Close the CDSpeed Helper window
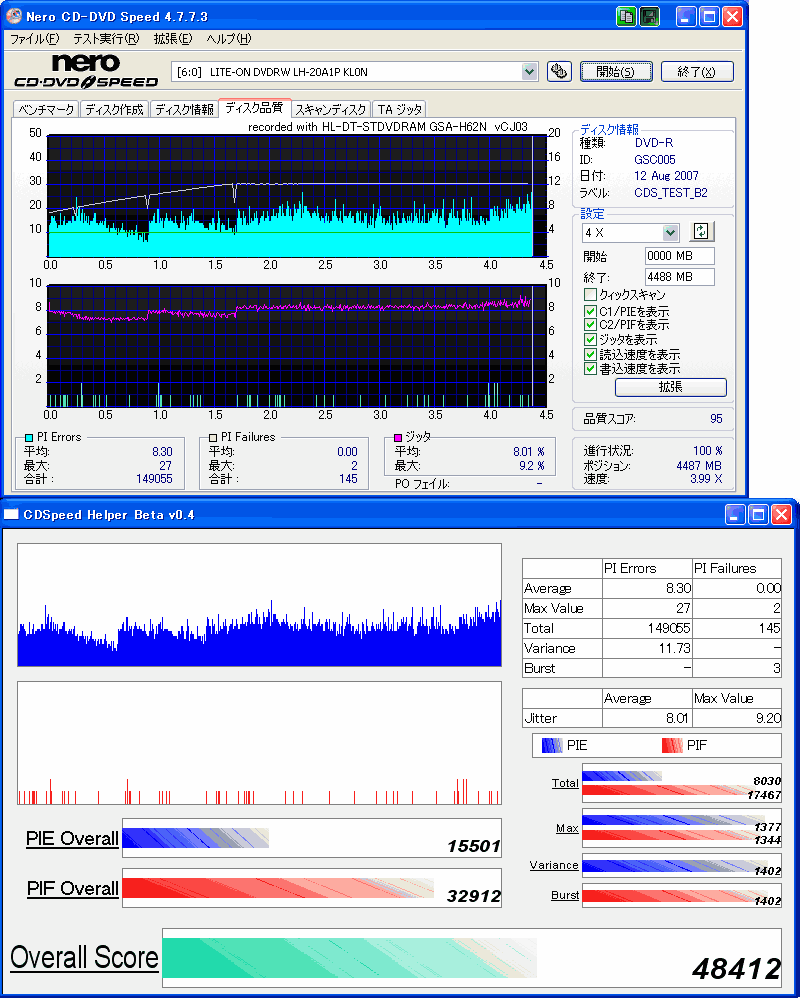This screenshot has height=998, width=800. 781,514
